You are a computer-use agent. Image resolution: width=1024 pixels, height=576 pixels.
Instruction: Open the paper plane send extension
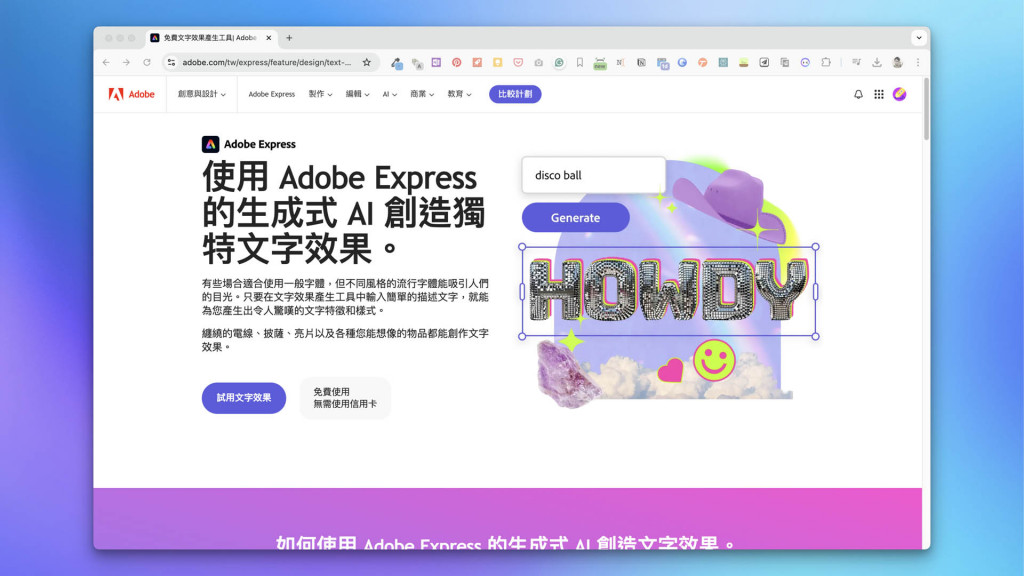(764, 63)
